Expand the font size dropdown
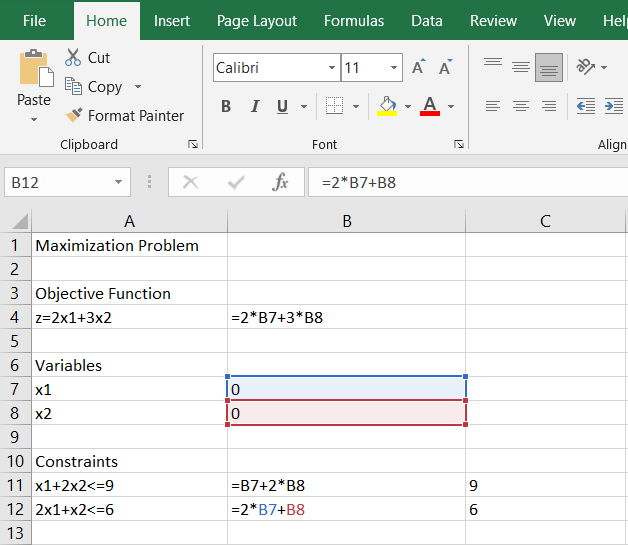The height and width of the screenshot is (545, 628). tap(394, 68)
